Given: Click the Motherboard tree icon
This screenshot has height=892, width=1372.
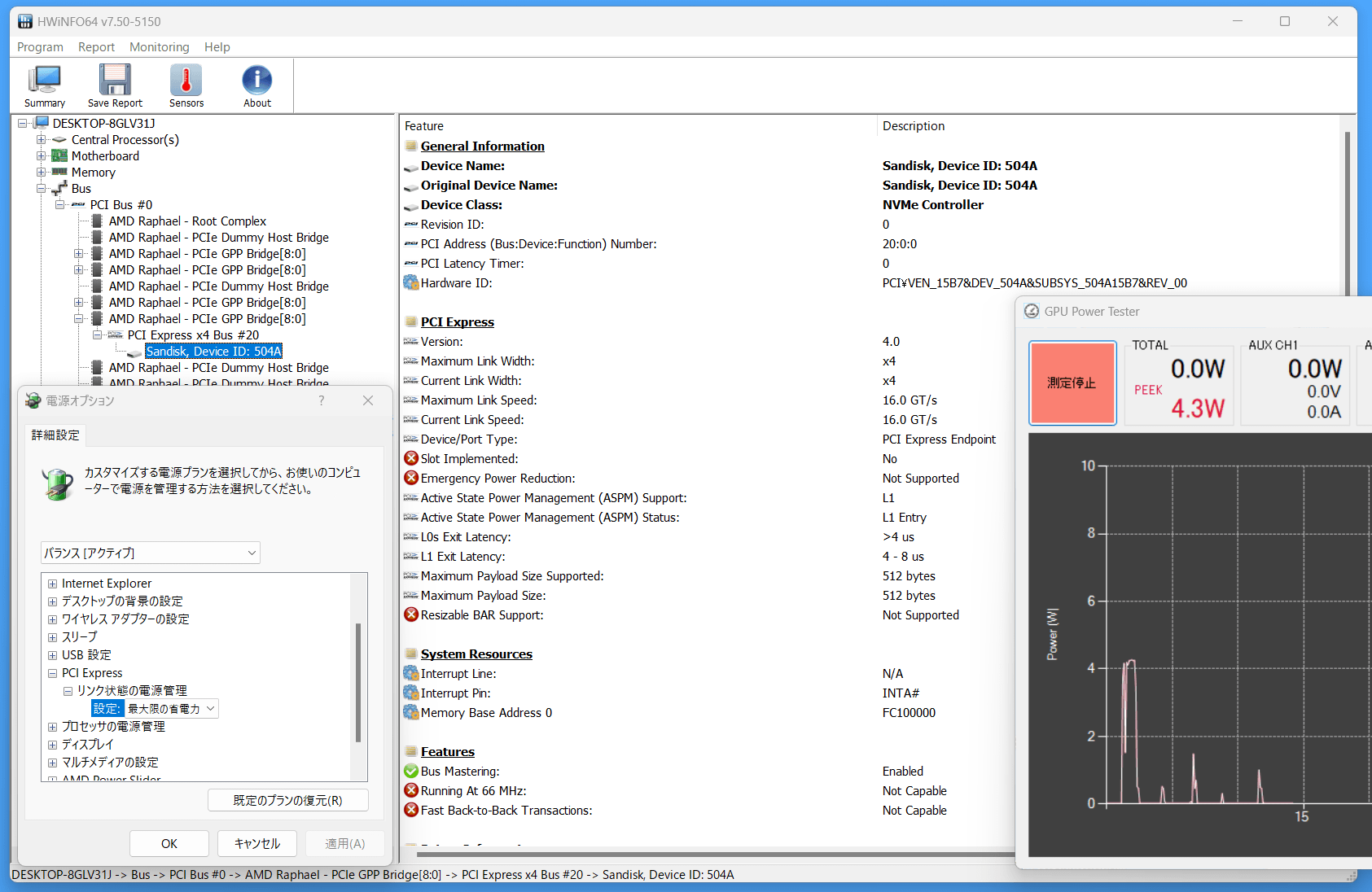Looking at the screenshot, I should tap(59, 155).
